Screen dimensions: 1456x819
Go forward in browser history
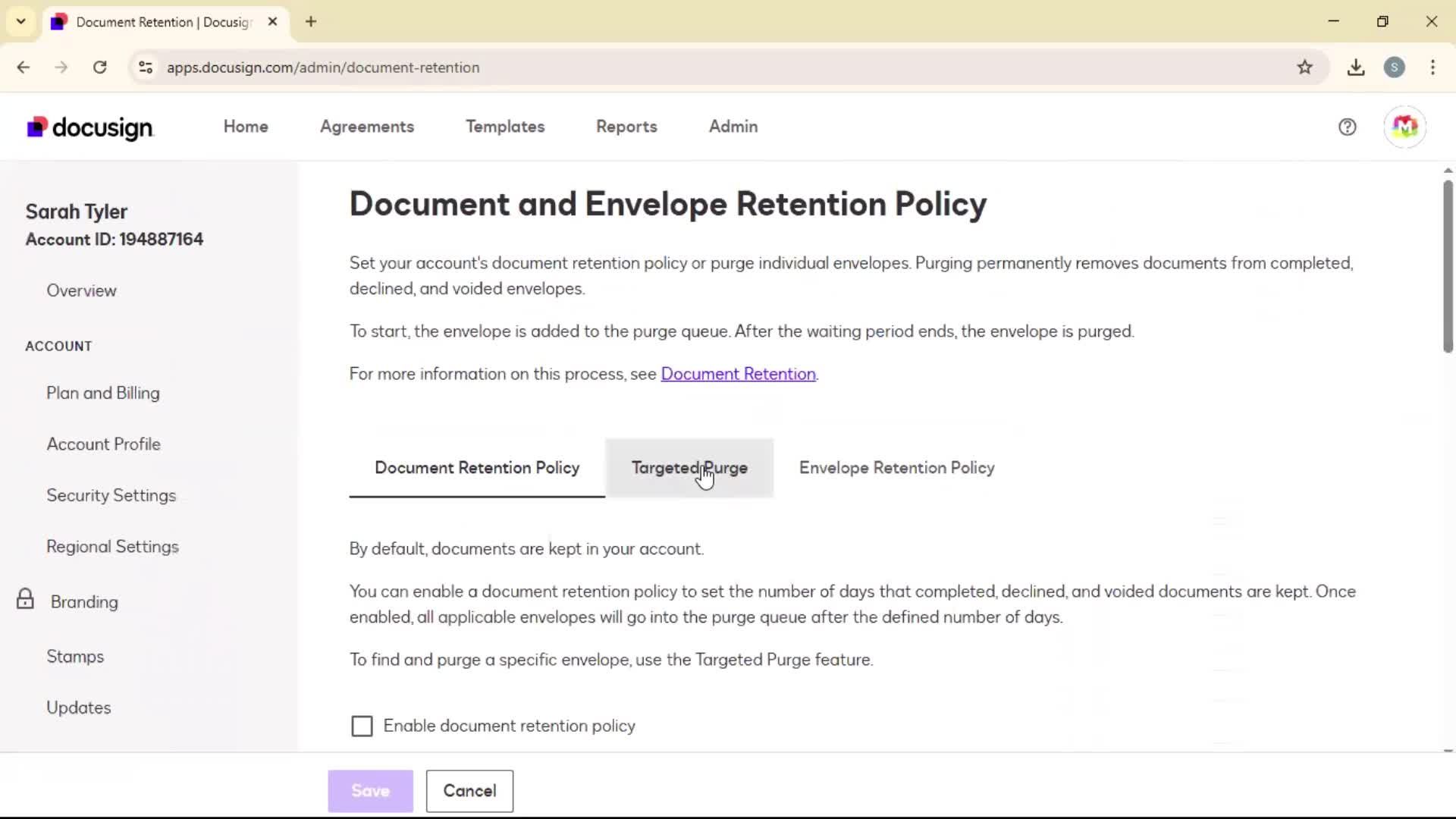[x=61, y=67]
